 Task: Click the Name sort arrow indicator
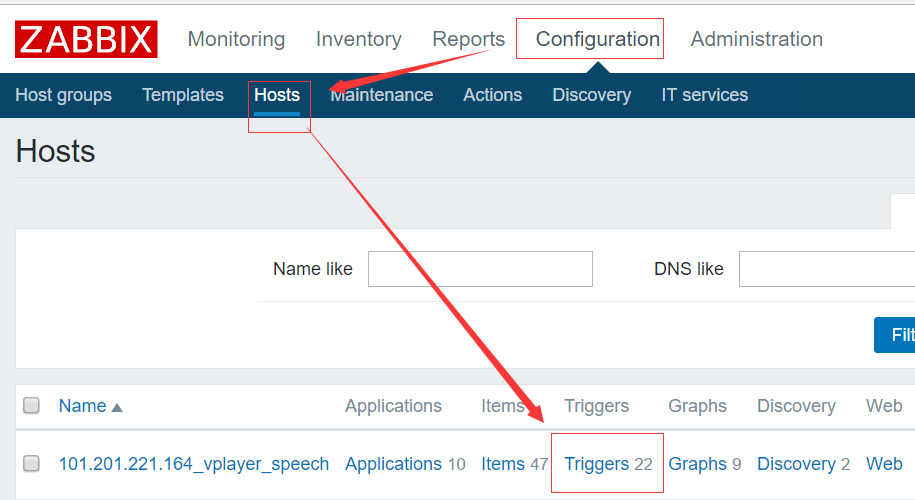(x=117, y=408)
